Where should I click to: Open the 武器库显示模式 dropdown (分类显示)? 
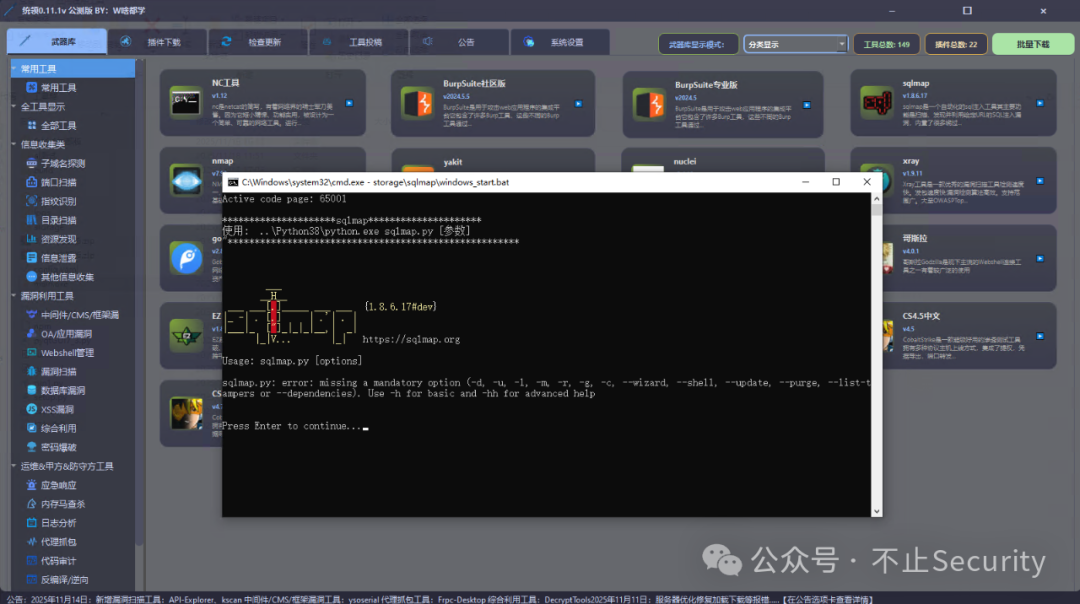click(x=795, y=44)
